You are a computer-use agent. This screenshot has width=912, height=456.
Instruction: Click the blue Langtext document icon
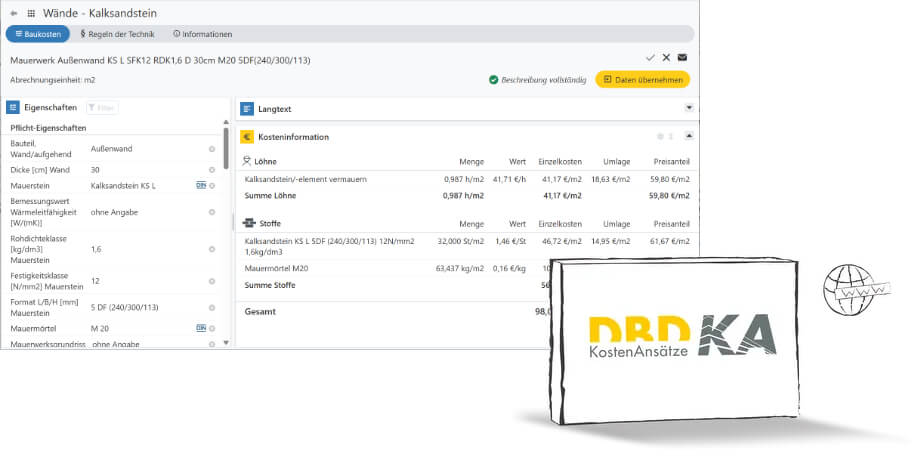(247, 108)
